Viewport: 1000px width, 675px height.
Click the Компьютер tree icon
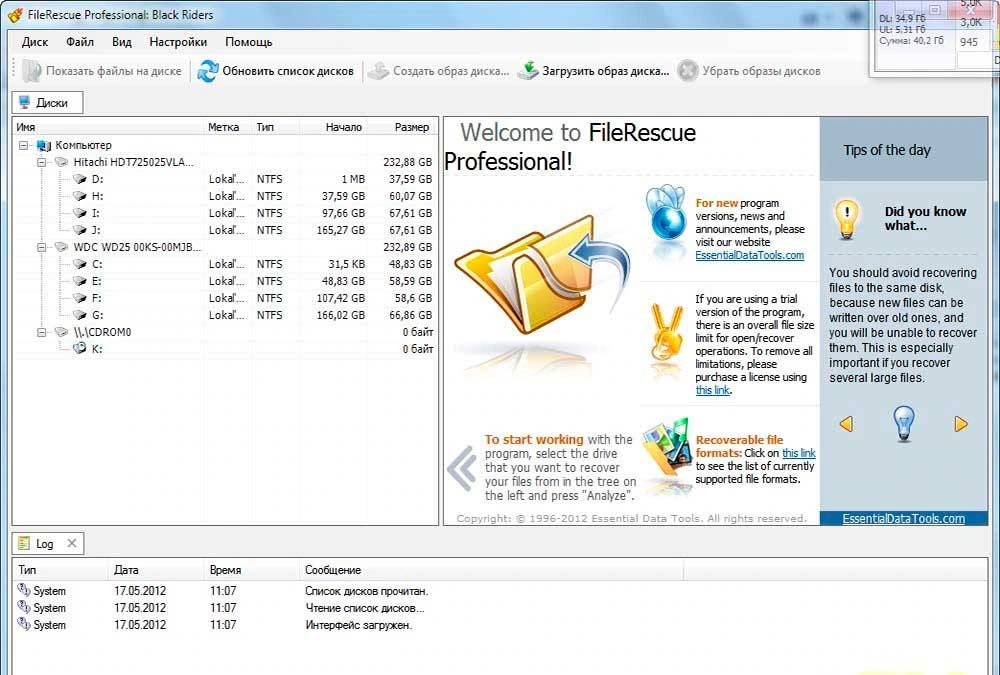tap(43, 145)
